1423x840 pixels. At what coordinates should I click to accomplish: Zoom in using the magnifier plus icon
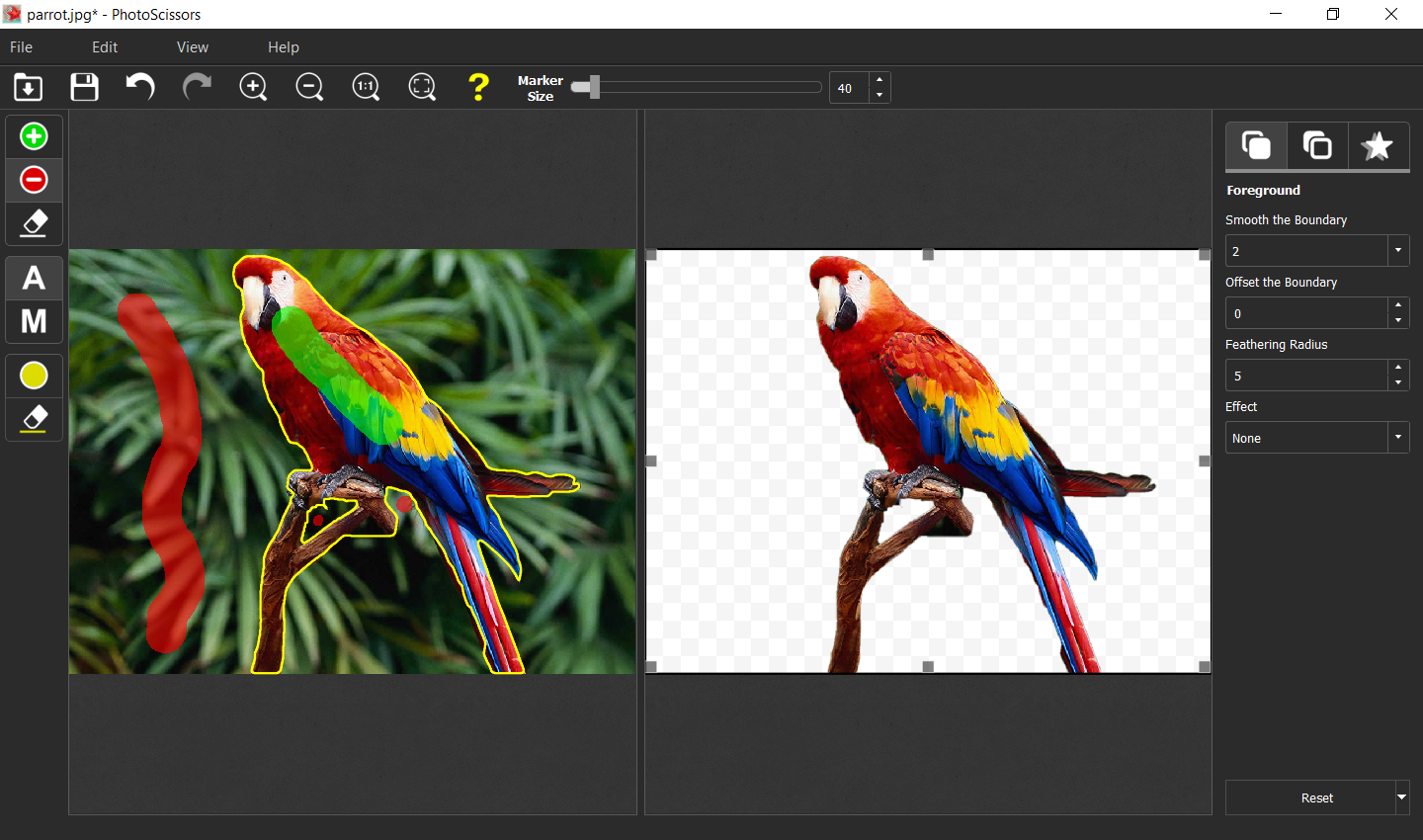[x=253, y=87]
